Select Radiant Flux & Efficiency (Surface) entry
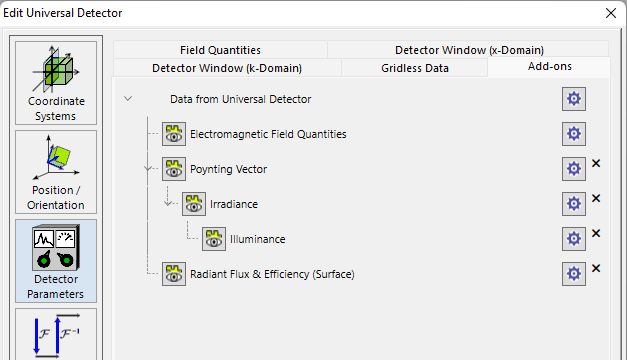Screen dimensions: 627x360 272,274
